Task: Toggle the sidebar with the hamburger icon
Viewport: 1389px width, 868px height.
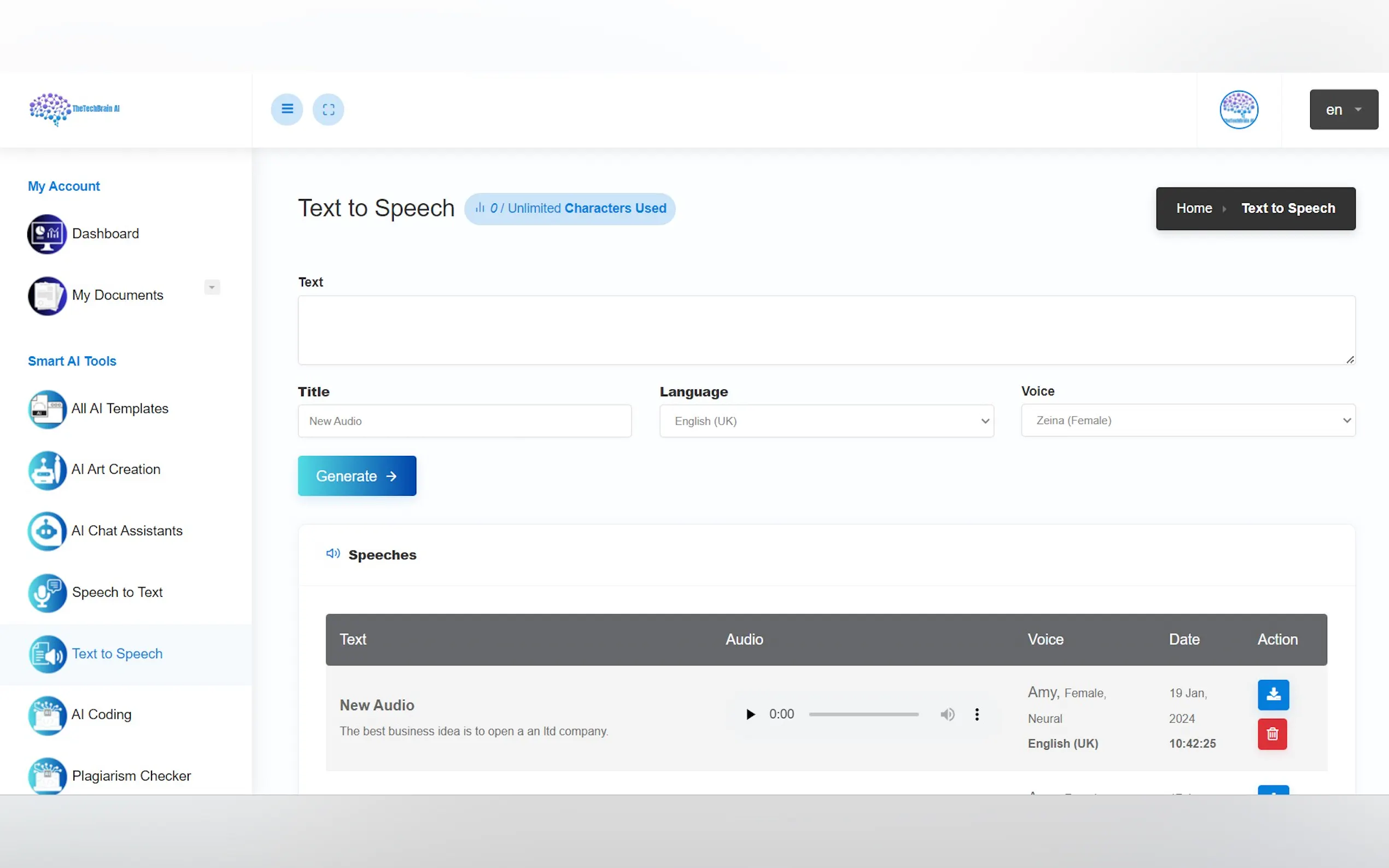Action: (x=287, y=109)
